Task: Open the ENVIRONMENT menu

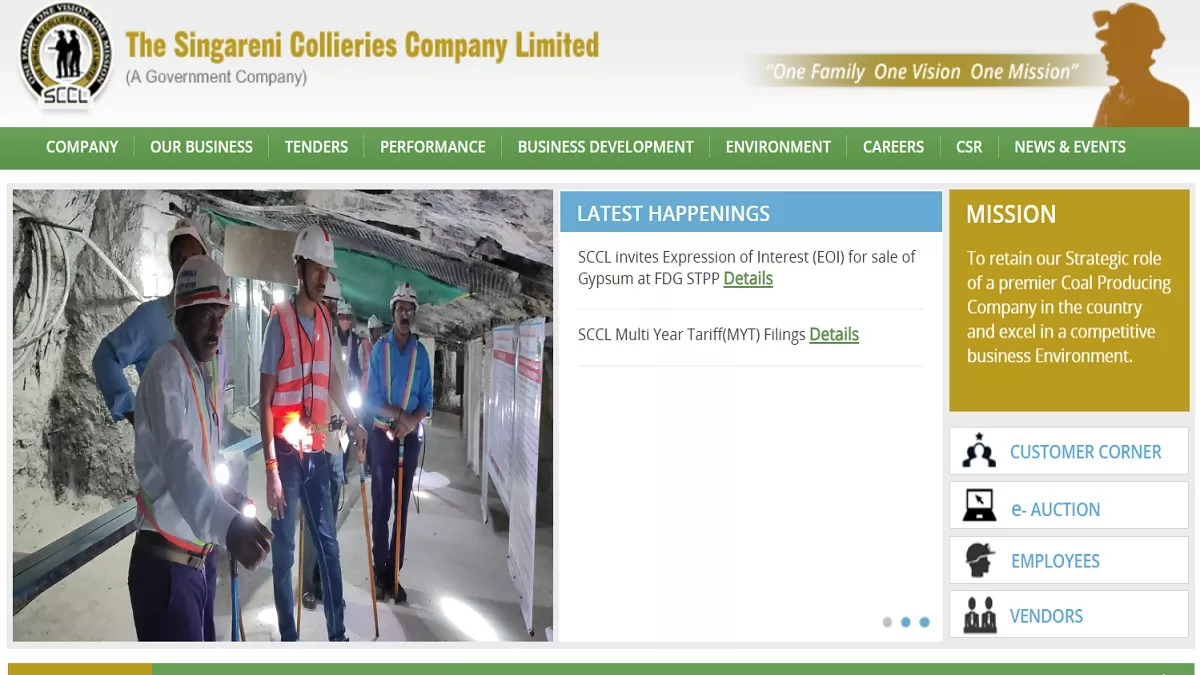Action: (778, 147)
